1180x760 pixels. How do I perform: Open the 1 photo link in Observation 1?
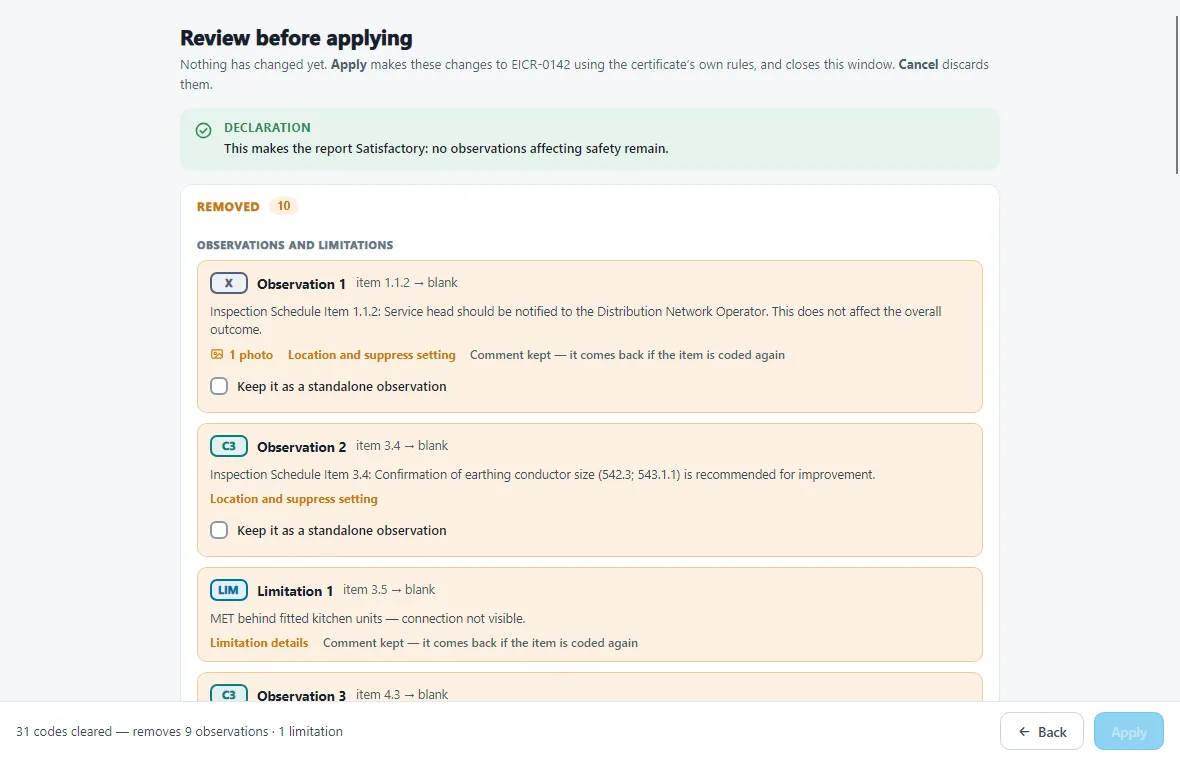tap(242, 354)
